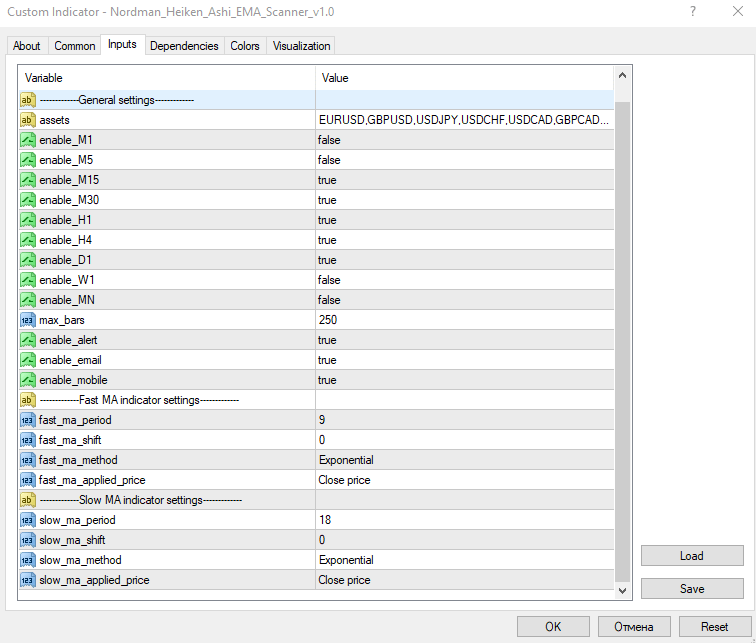This screenshot has width=756, height=643.
Task: Click the Load button
Action: click(x=692, y=556)
